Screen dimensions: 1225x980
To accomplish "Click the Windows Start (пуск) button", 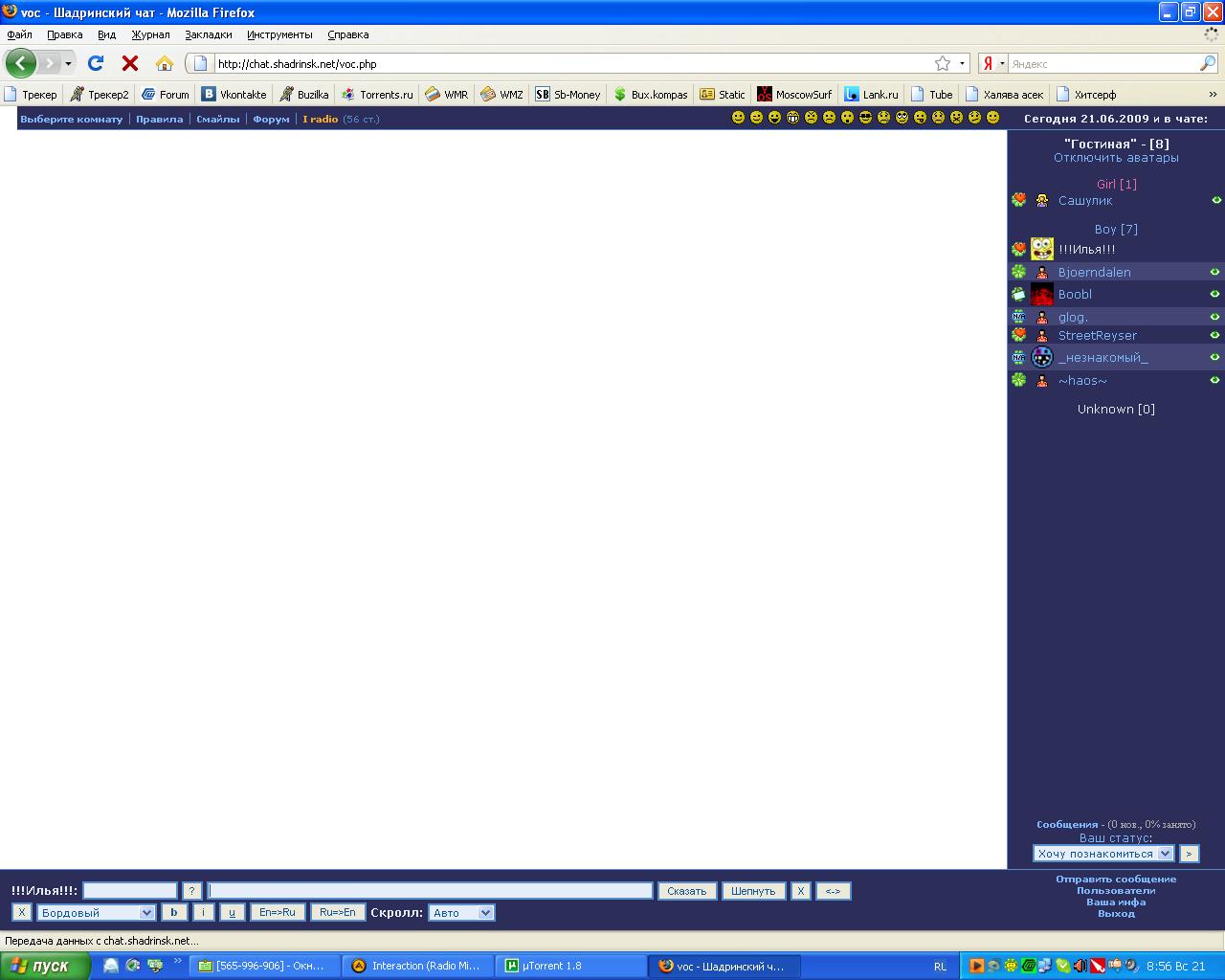I will 46,966.
